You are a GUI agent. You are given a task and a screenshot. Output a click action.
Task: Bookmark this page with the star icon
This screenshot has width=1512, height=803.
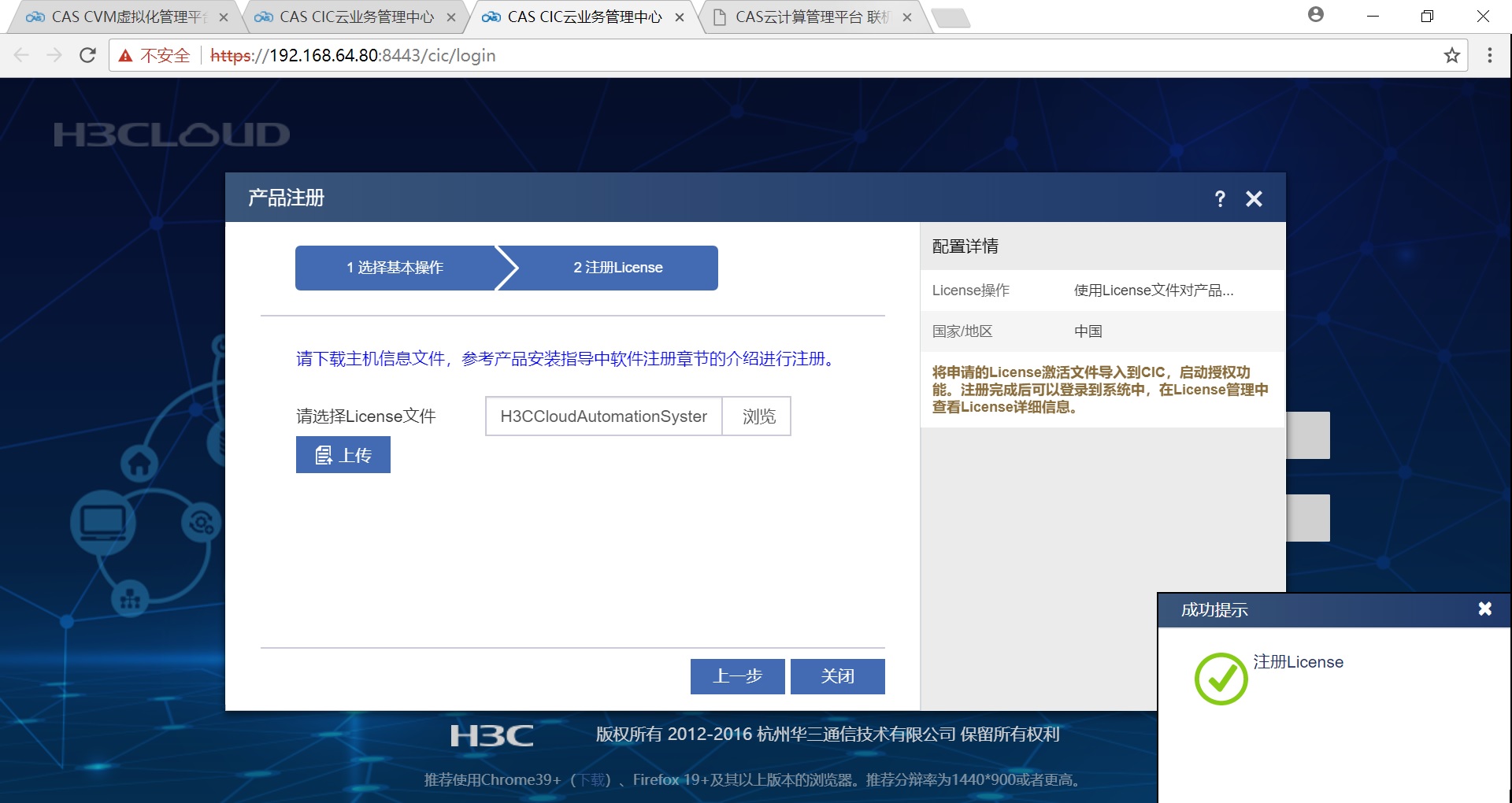pos(1452,55)
